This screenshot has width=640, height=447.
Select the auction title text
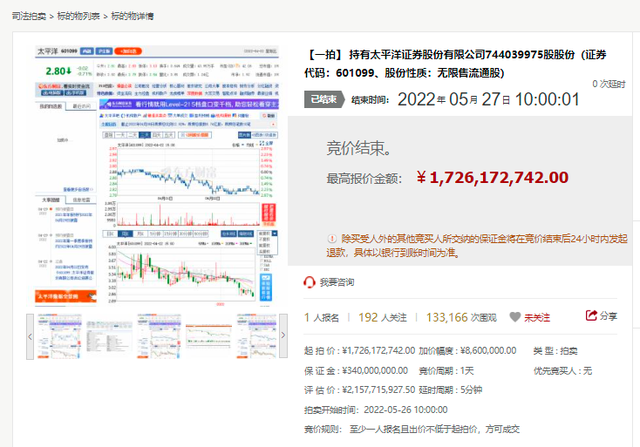(x=455, y=64)
